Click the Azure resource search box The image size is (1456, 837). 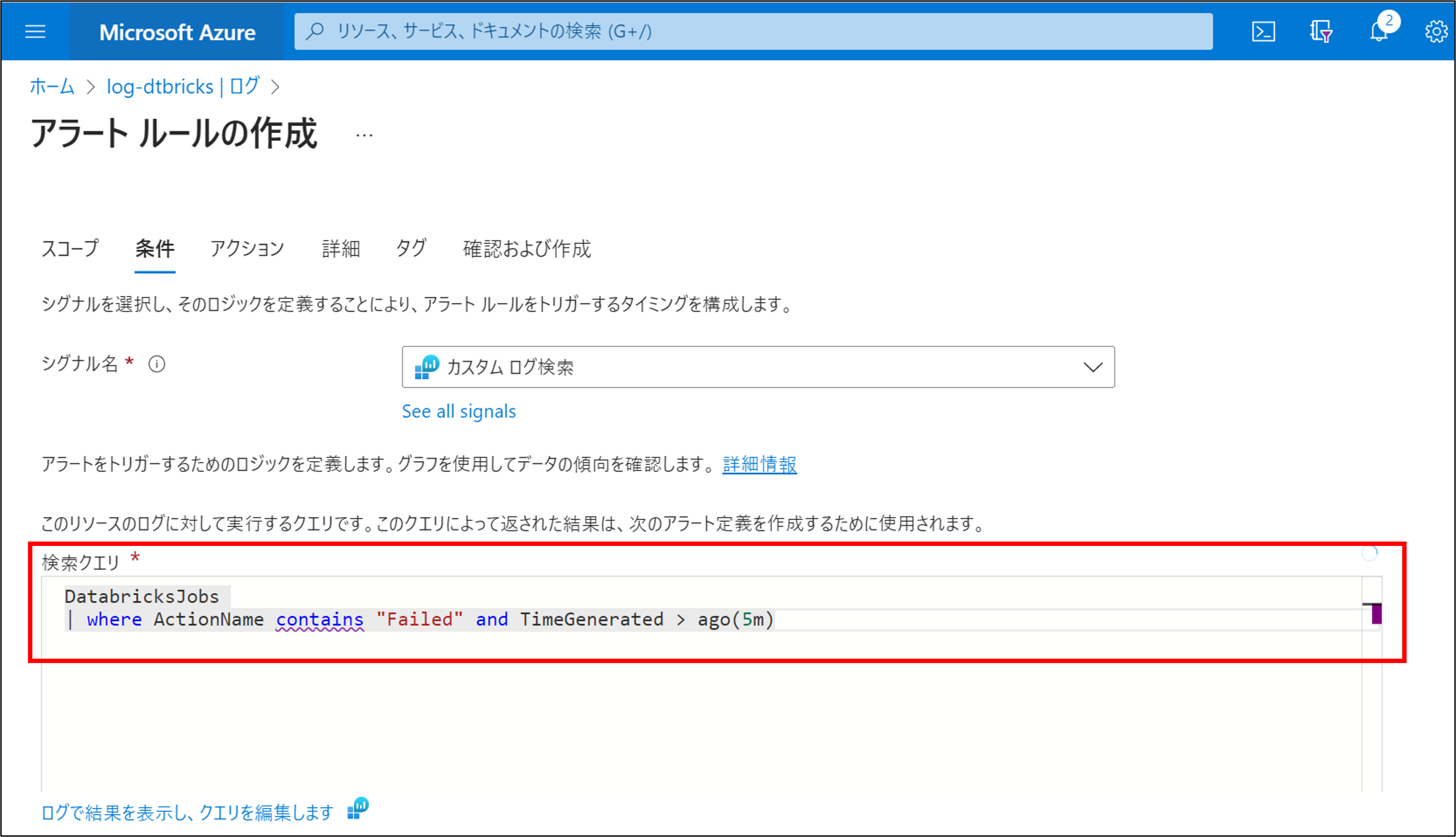point(753,31)
